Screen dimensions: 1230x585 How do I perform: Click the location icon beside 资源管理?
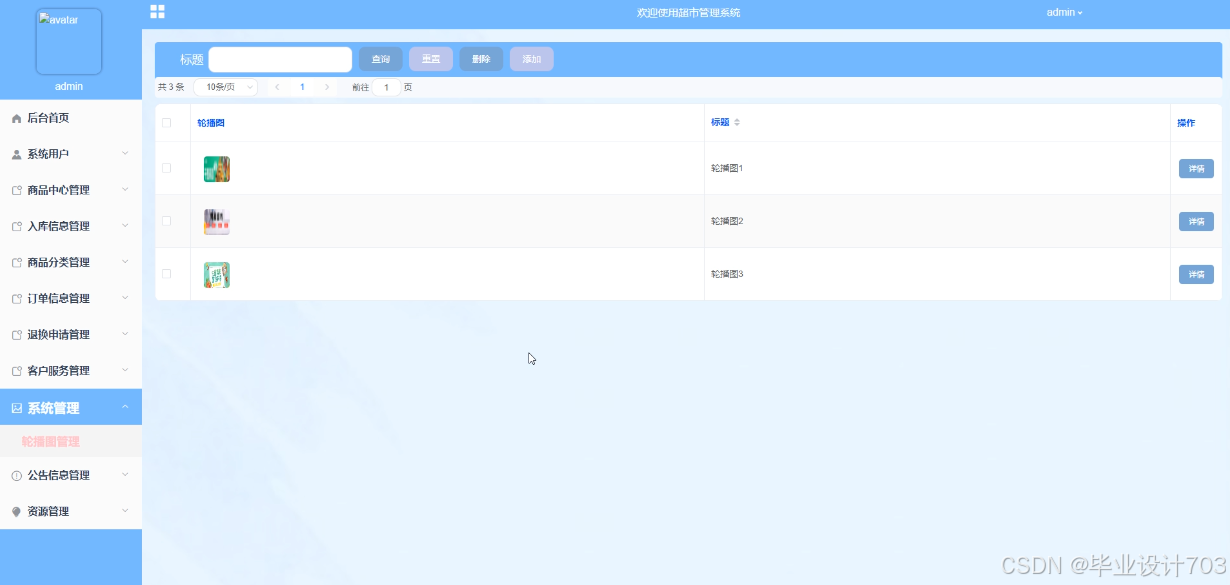16,511
